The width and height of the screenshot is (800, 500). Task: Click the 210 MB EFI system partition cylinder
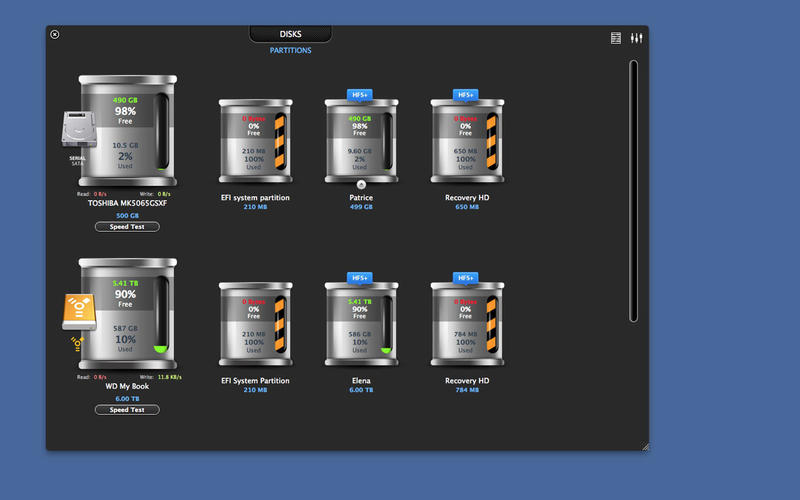coord(255,141)
